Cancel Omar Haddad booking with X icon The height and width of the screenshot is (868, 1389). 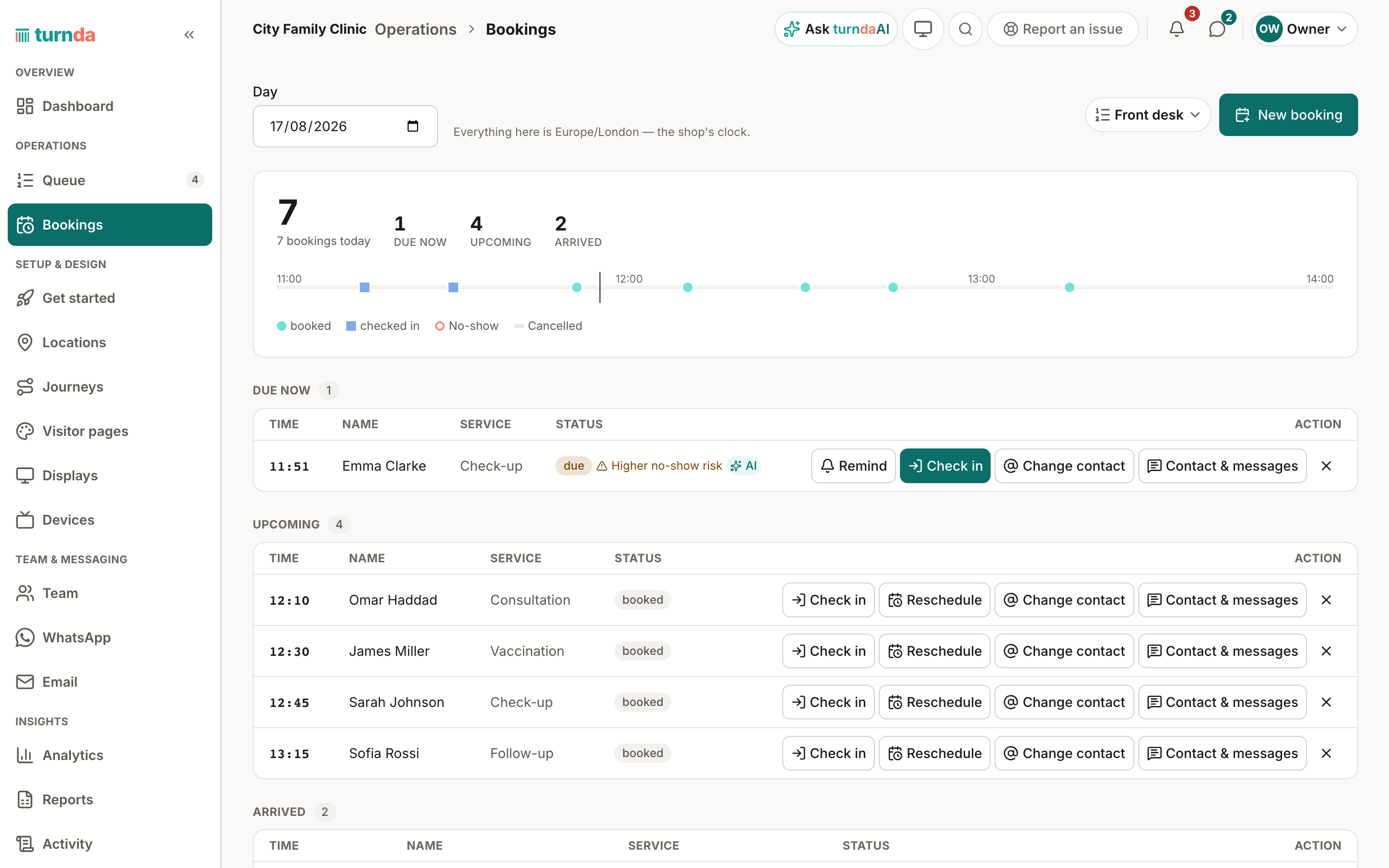pos(1326,600)
